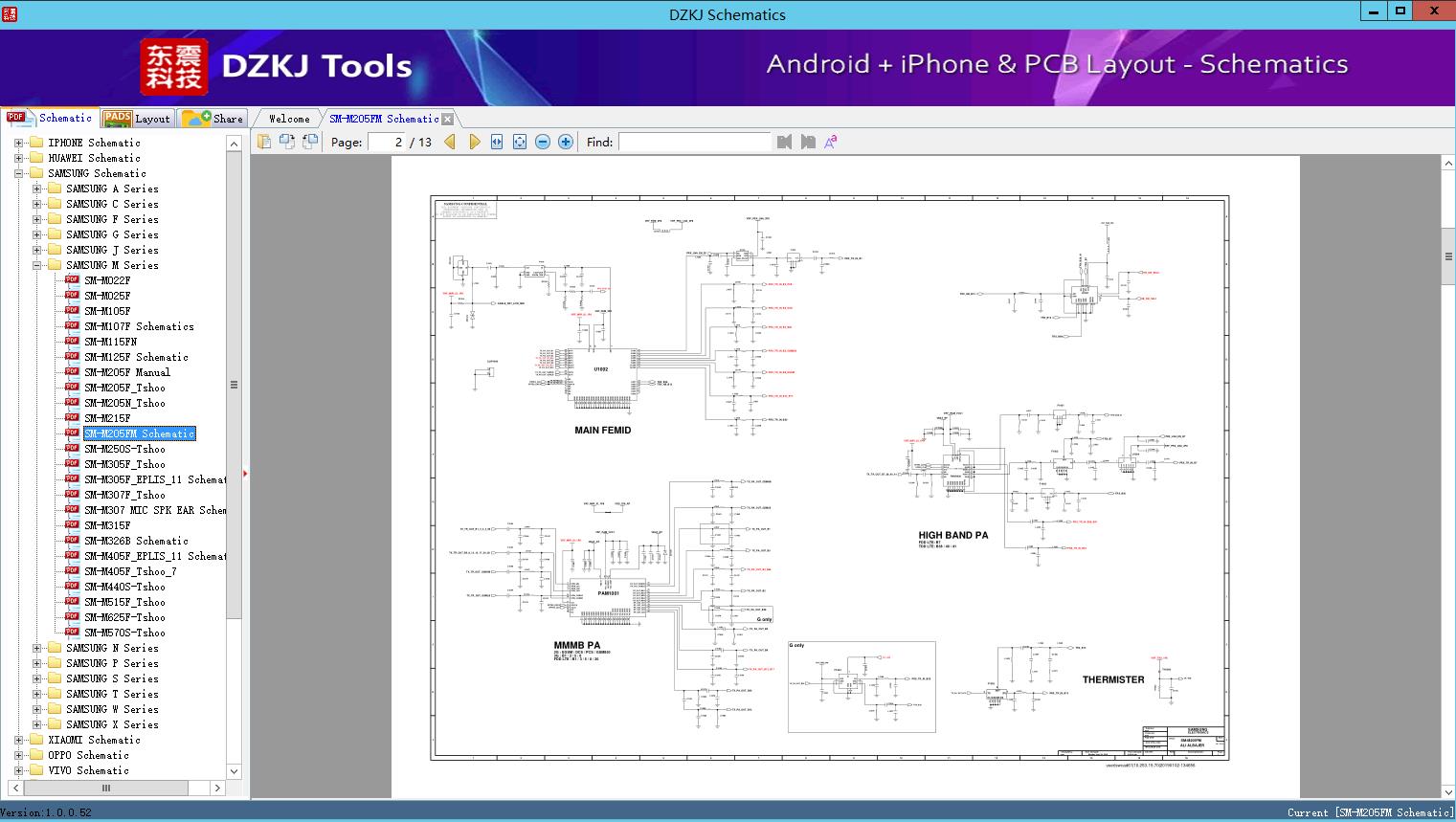Click the find next icon
This screenshot has width=1456, height=822.
click(x=808, y=142)
